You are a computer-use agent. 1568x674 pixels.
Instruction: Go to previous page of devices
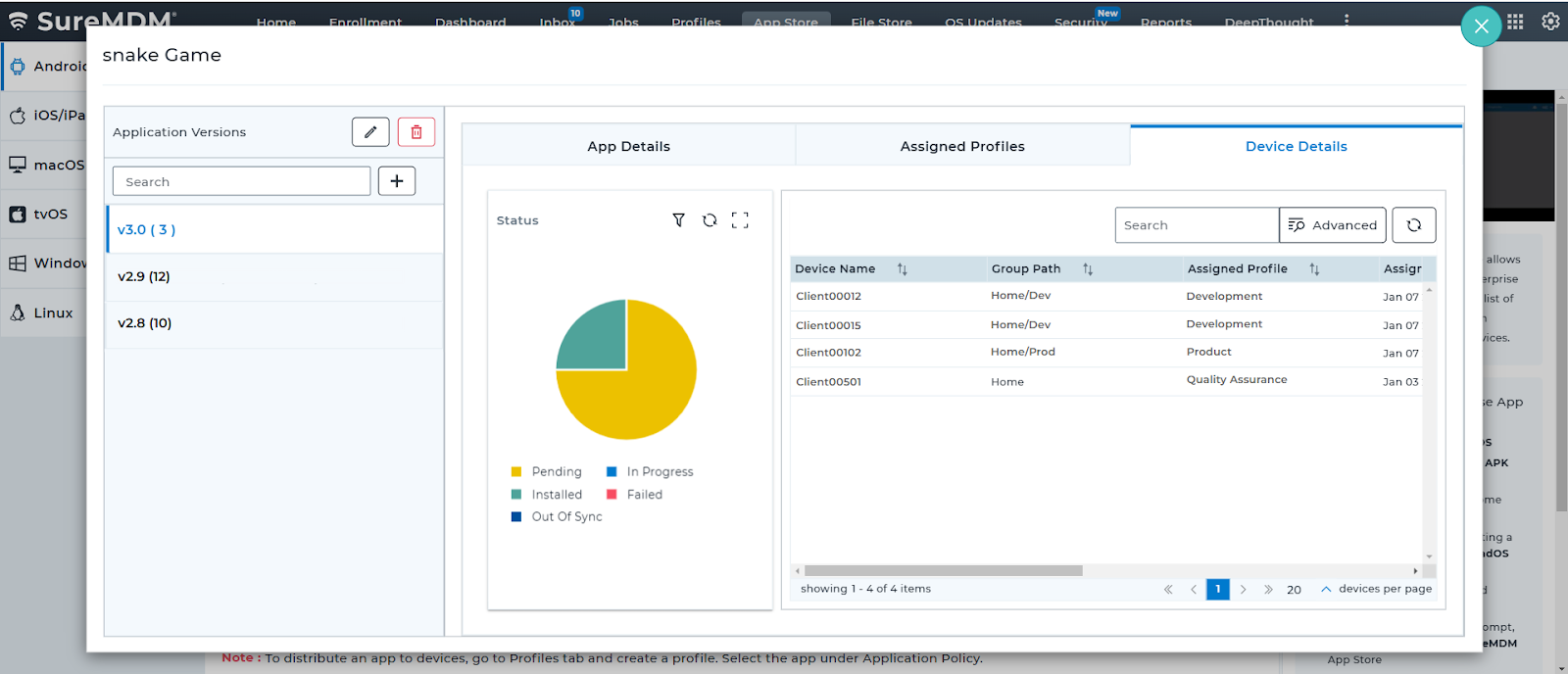click(1193, 590)
